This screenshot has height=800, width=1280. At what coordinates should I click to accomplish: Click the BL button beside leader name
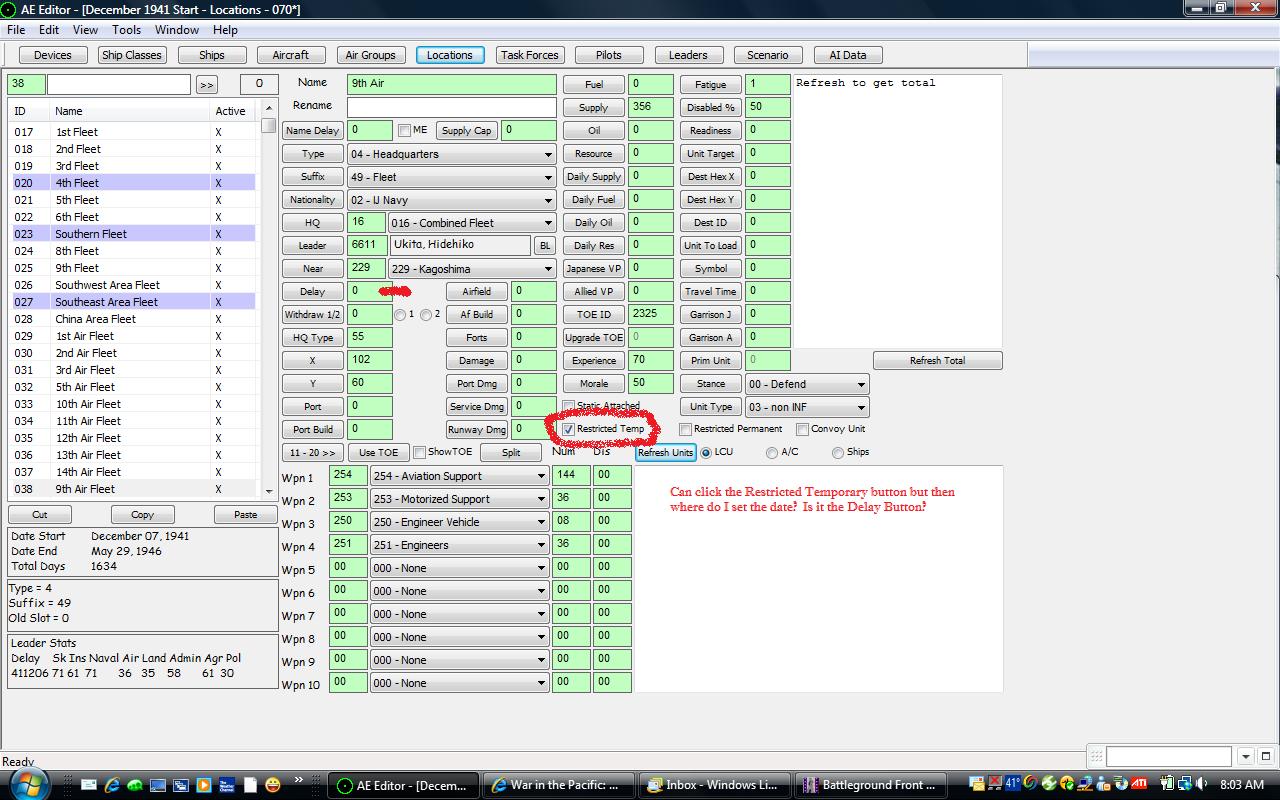pyautogui.click(x=545, y=246)
